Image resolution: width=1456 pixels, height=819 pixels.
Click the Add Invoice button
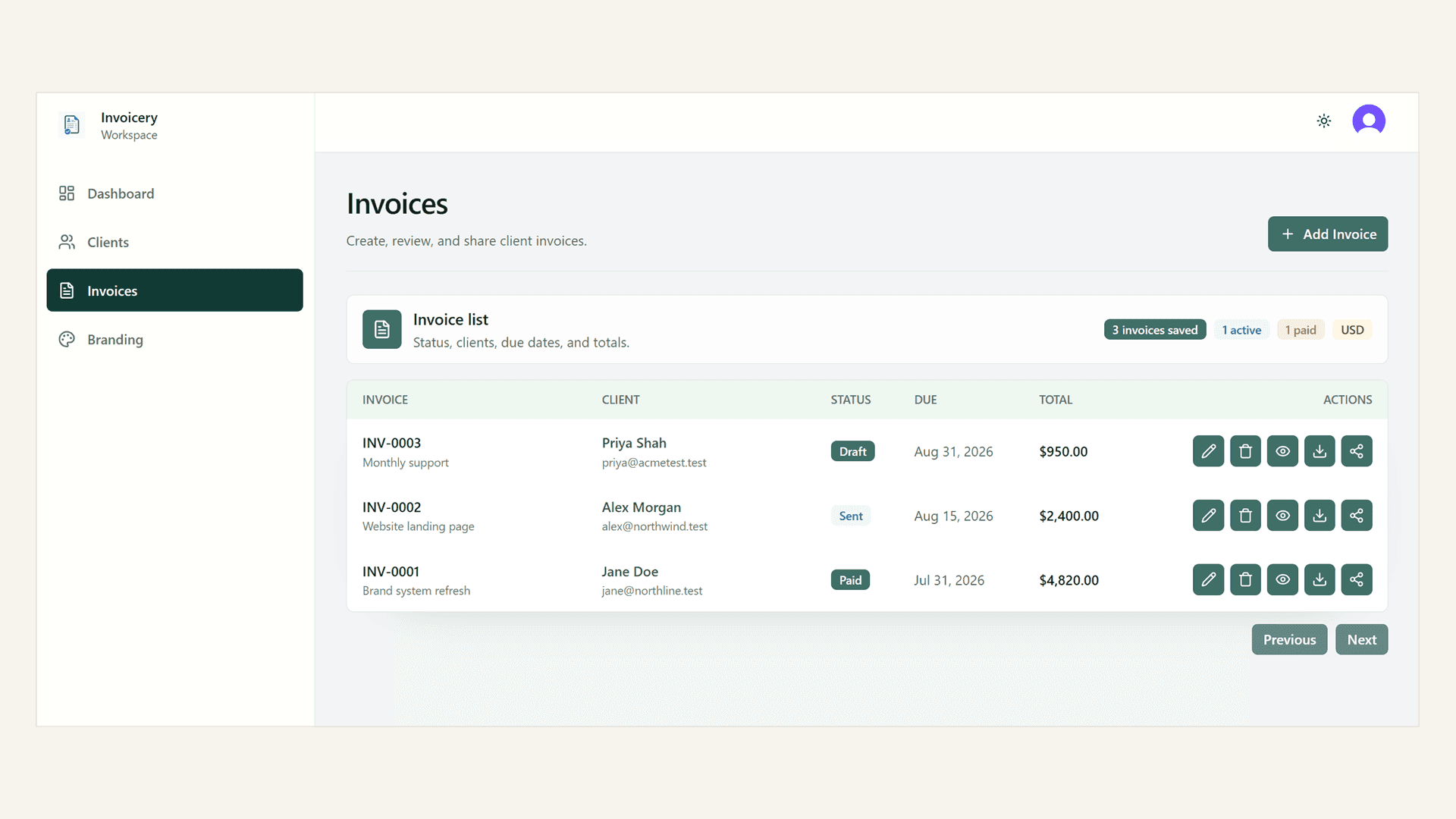point(1328,234)
